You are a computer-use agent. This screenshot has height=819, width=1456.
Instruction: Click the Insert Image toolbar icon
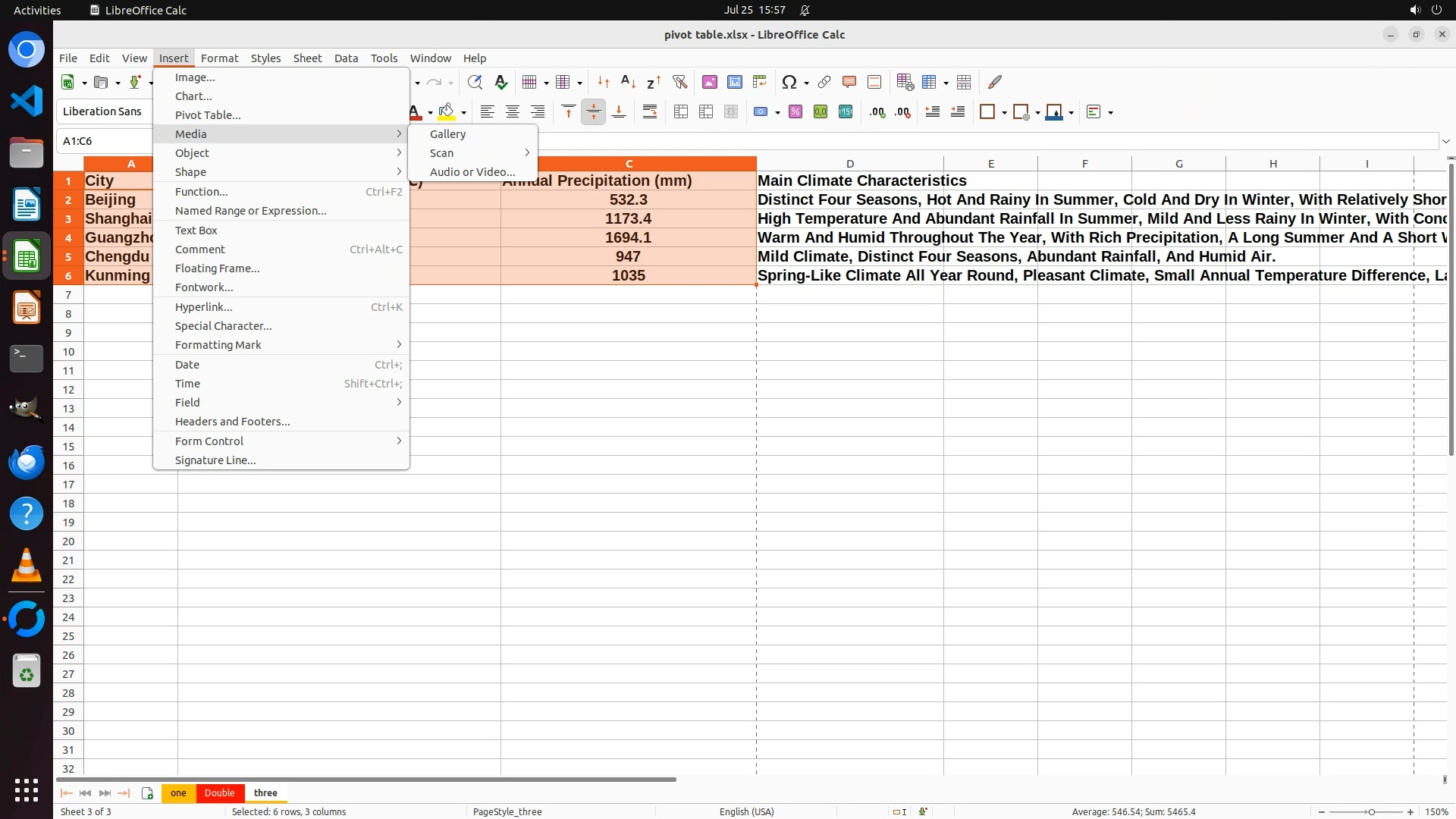coord(710,82)
